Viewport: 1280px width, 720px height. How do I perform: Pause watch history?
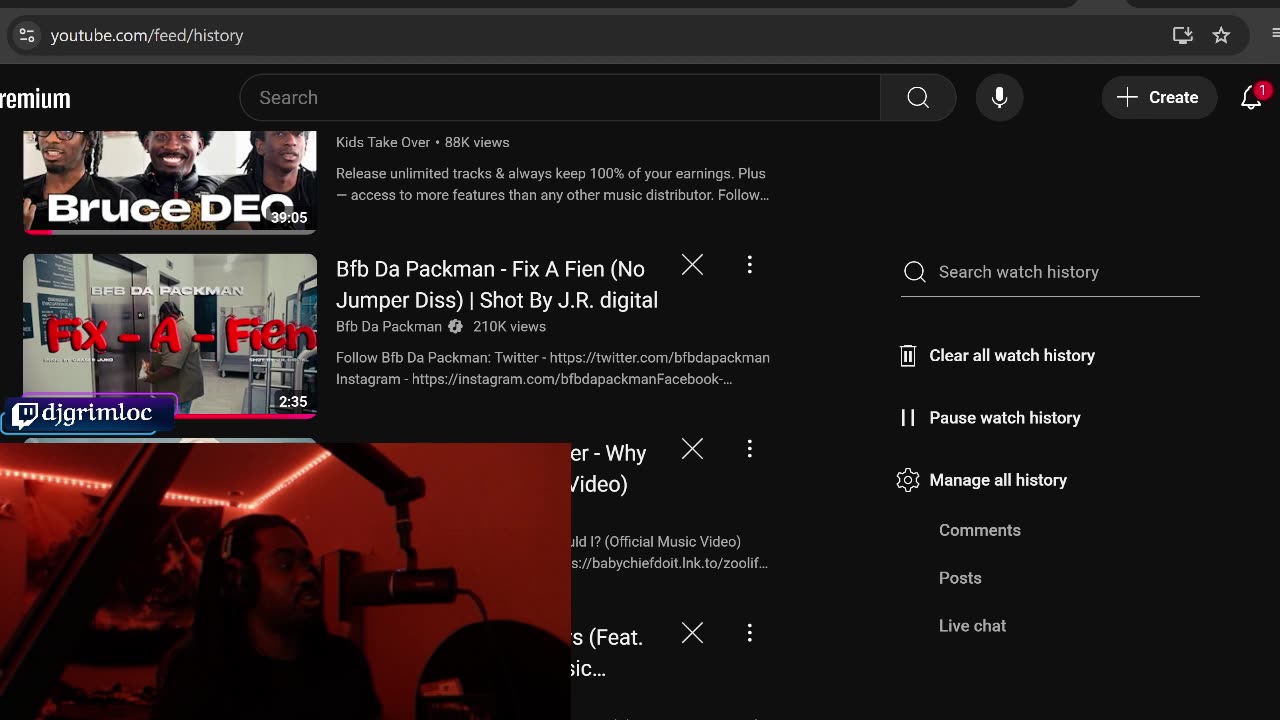1004,418
